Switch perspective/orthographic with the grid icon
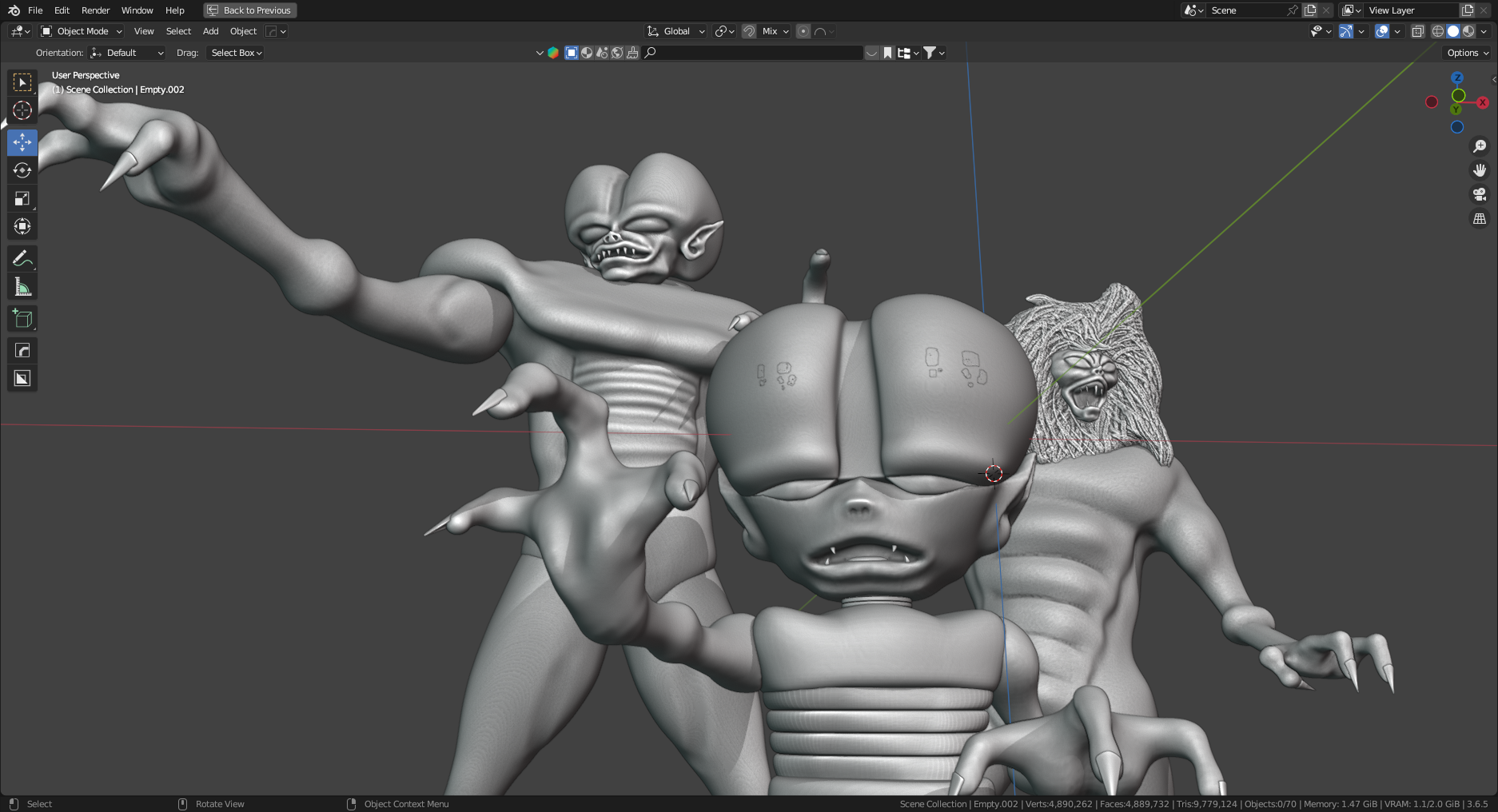This screenshot has height=812, width=1498. pos(1480,218)
